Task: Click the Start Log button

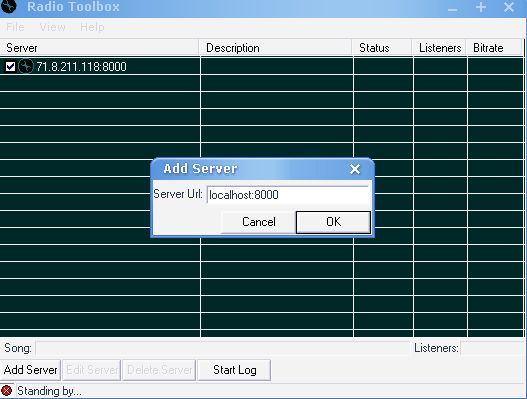Action: click(x=235, y=370)
